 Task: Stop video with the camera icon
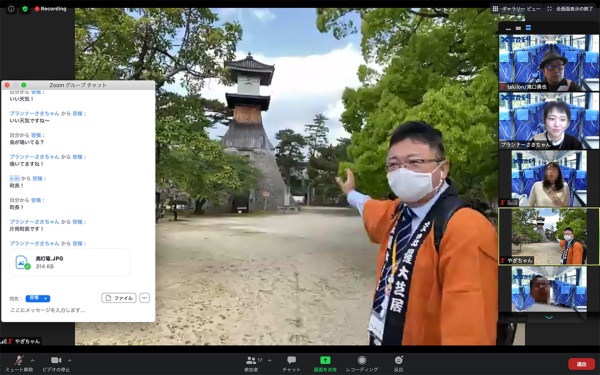pos(56,360)
